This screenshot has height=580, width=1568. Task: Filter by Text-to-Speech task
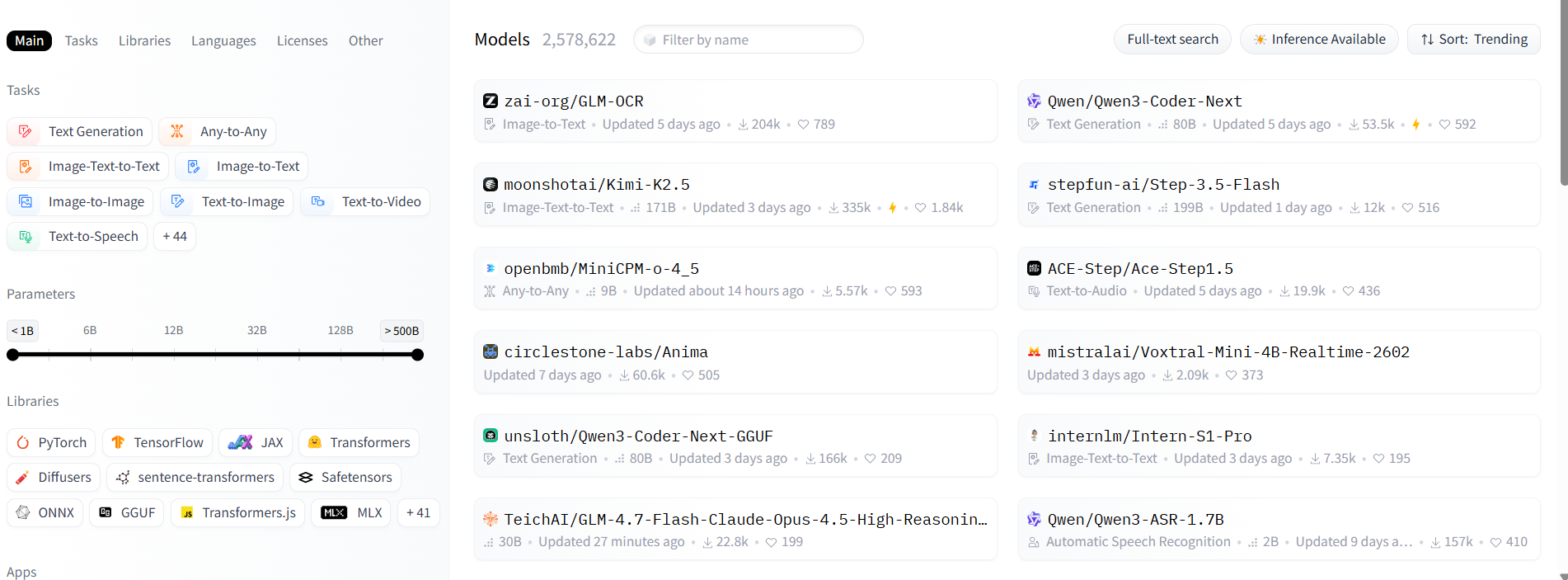tap(77, 236)
